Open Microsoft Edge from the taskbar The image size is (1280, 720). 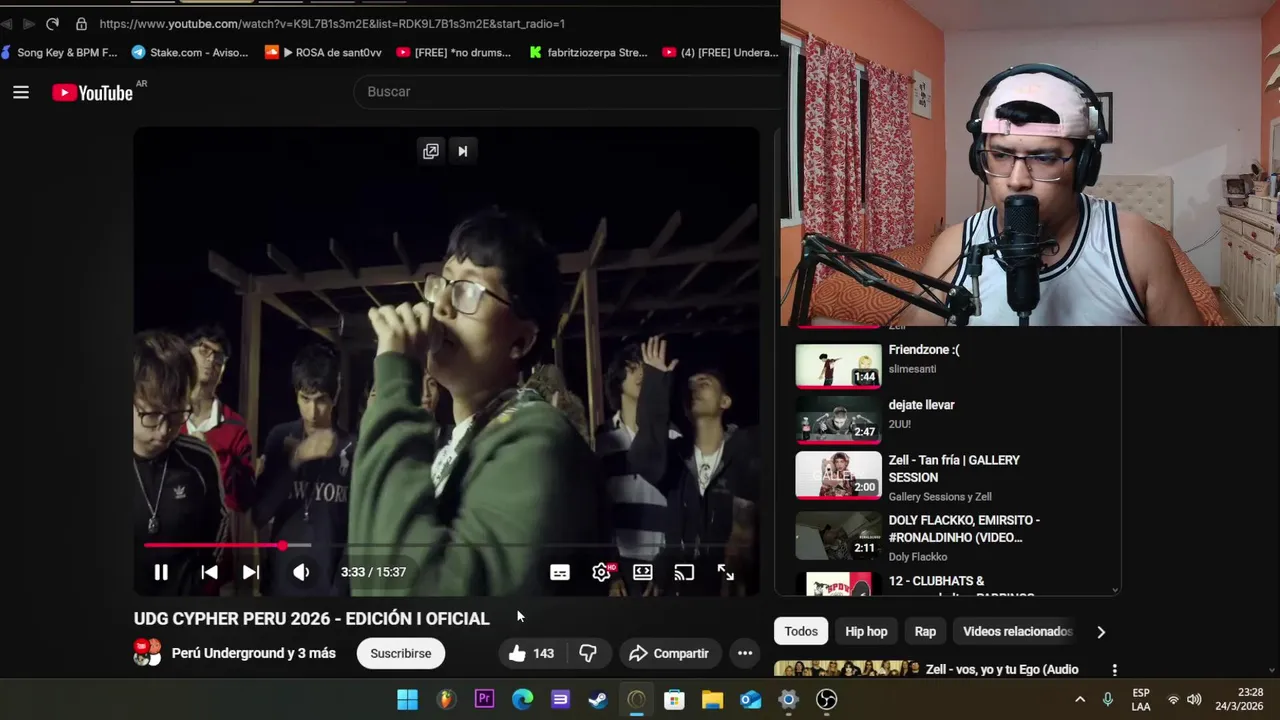[x=522, y=699]
